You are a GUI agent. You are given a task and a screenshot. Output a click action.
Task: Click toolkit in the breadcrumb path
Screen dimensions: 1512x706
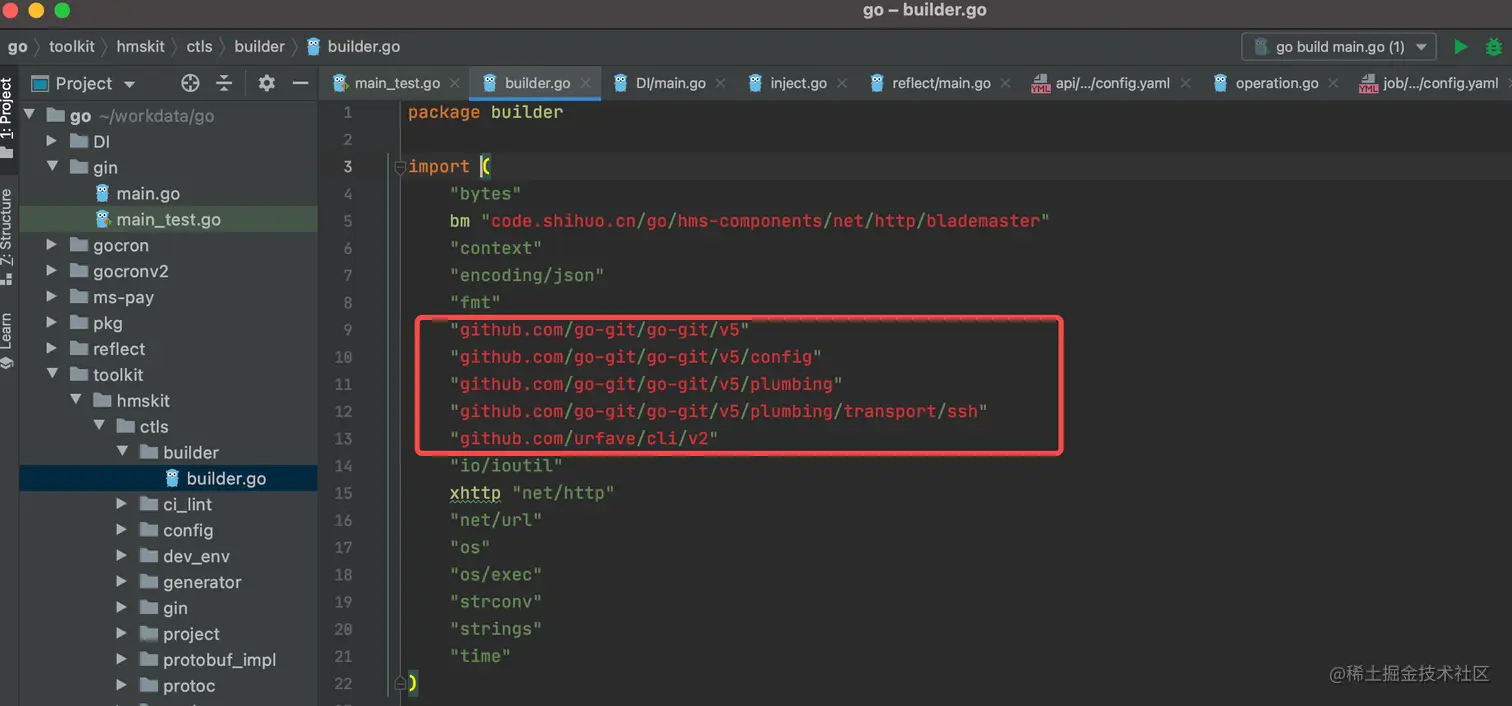click(x=72, y=47)
